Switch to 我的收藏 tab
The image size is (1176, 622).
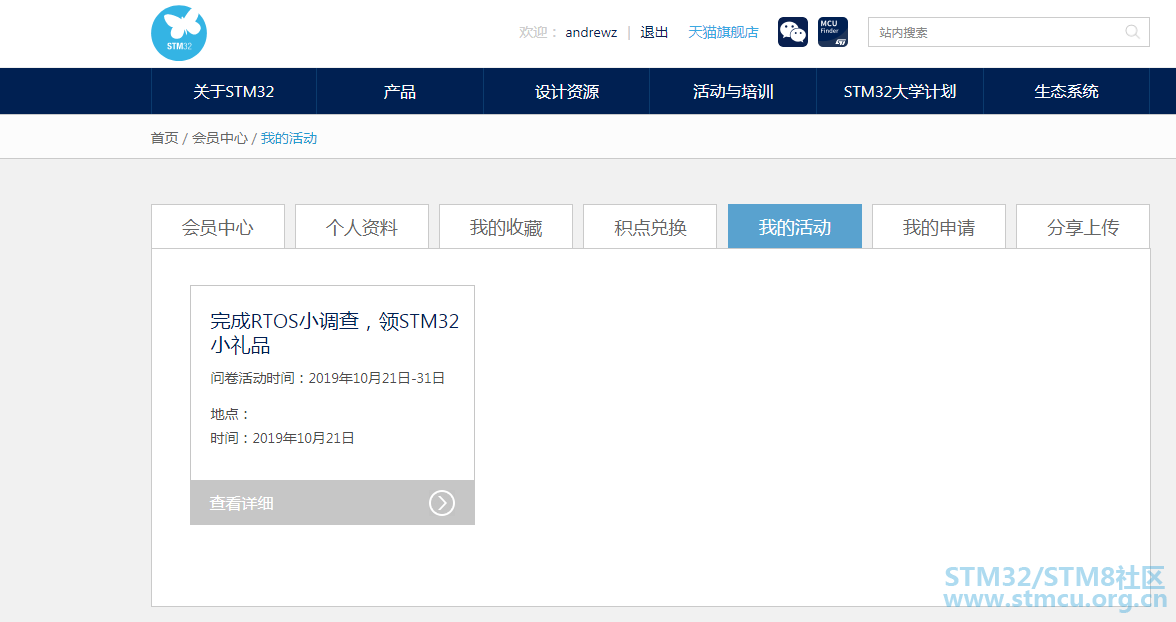(x=506, y=227)
